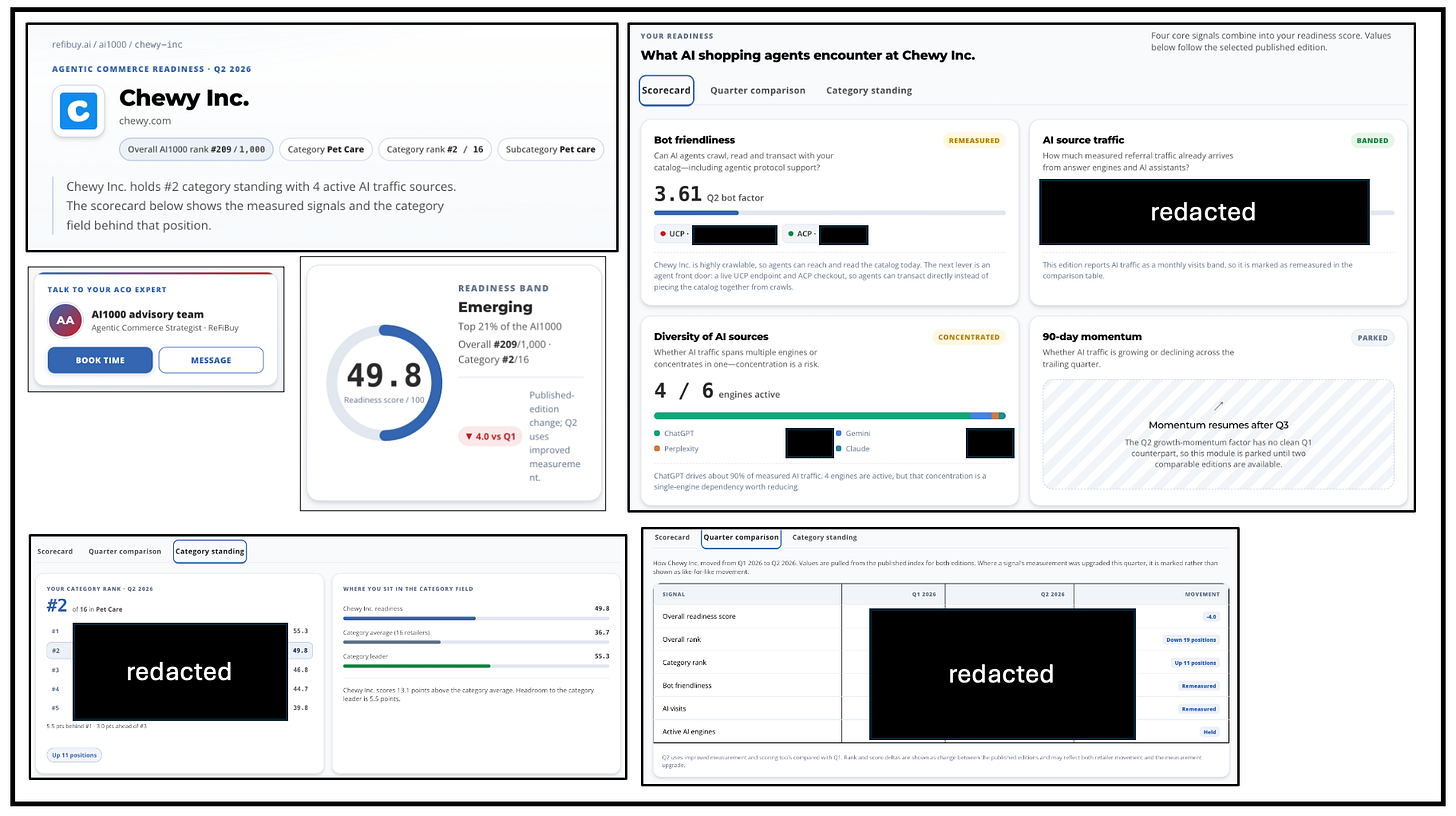This screenshot has height=816, width=1456.
Task: Click the PARKED badge on 90-day momentum
Action: tap(1373, 338)
